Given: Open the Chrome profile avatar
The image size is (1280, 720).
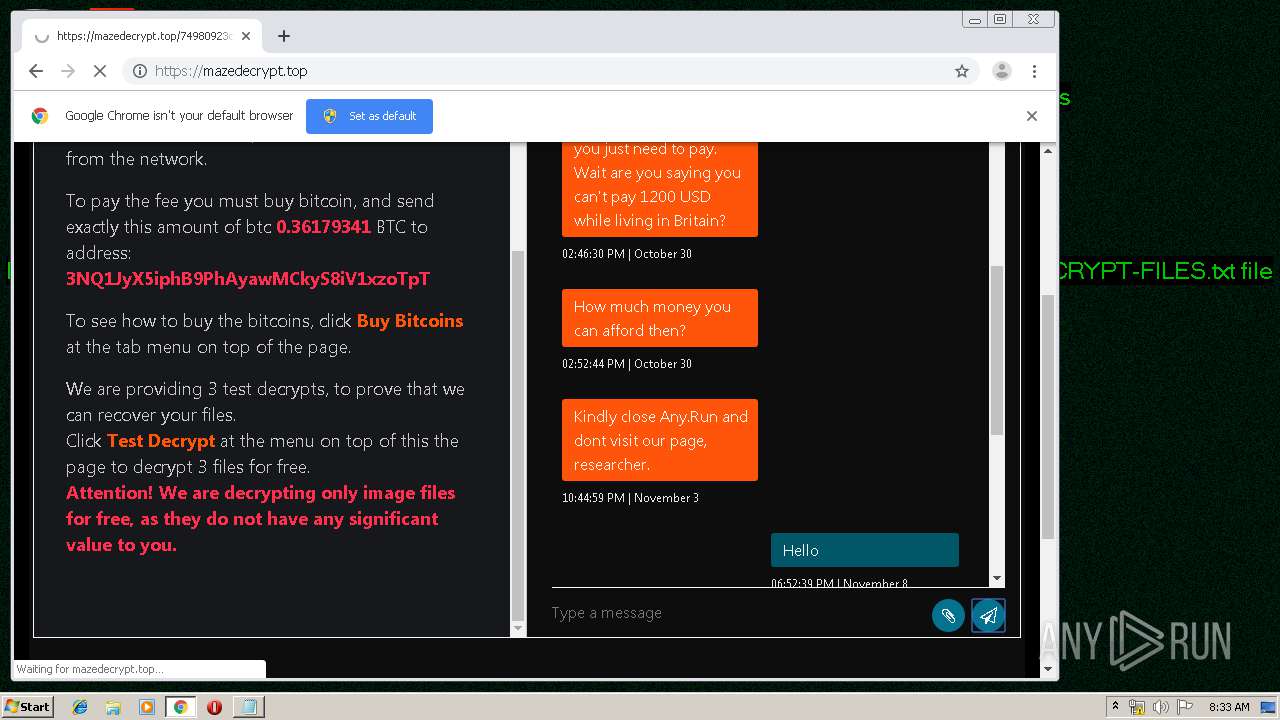Looking at the screenshot, I should (1001, 71).
